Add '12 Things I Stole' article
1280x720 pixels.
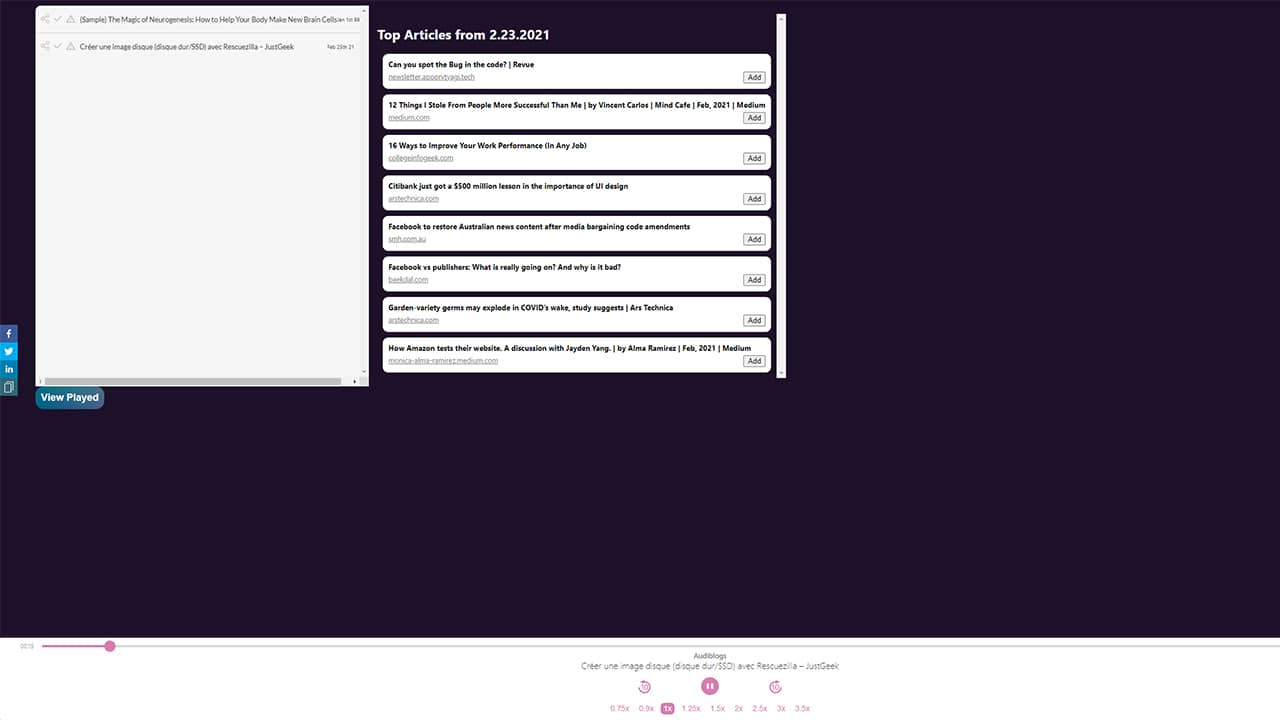[754, 118]
